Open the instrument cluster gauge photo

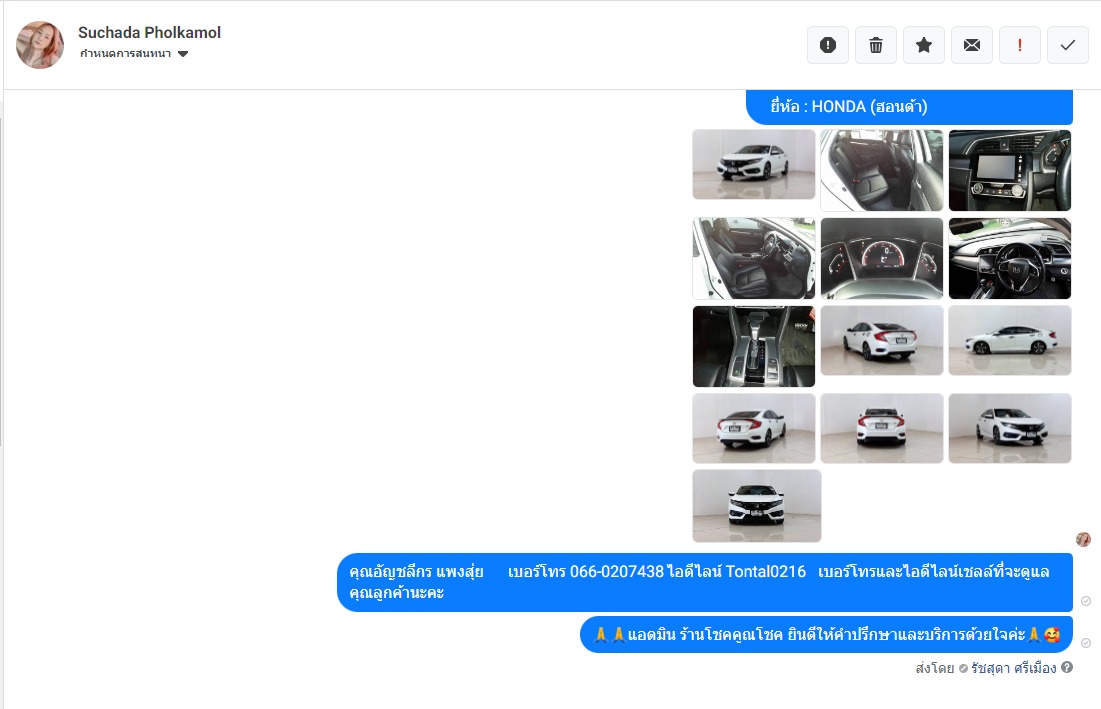(x=882, y=258)
